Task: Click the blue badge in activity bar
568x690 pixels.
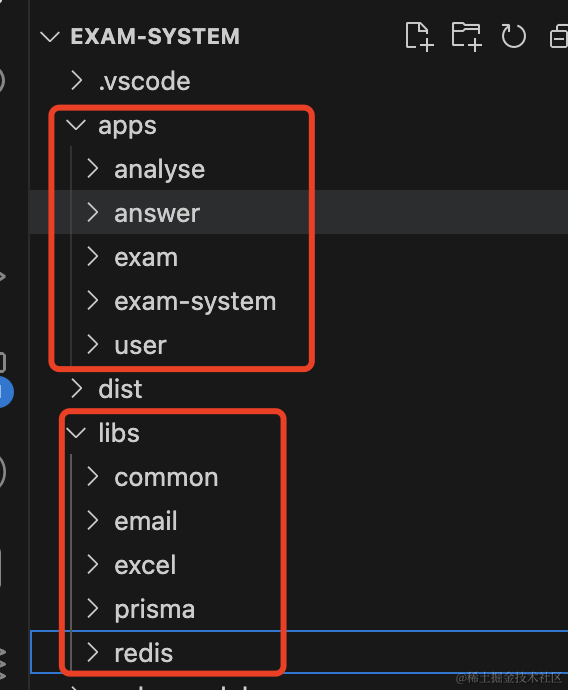Action: click(x=5, y=392)
